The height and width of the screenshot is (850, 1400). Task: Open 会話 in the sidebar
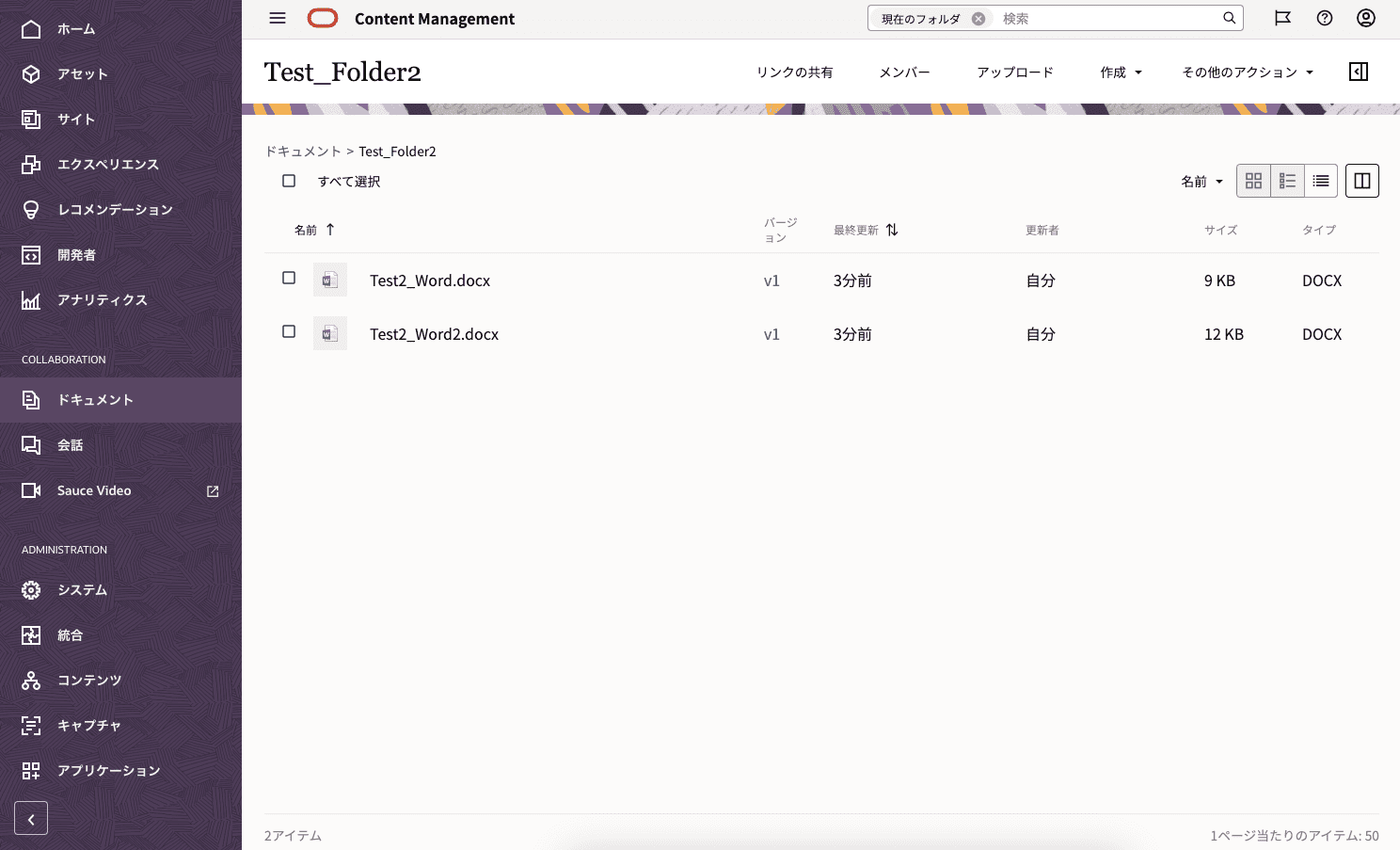[x=71, y=445]
